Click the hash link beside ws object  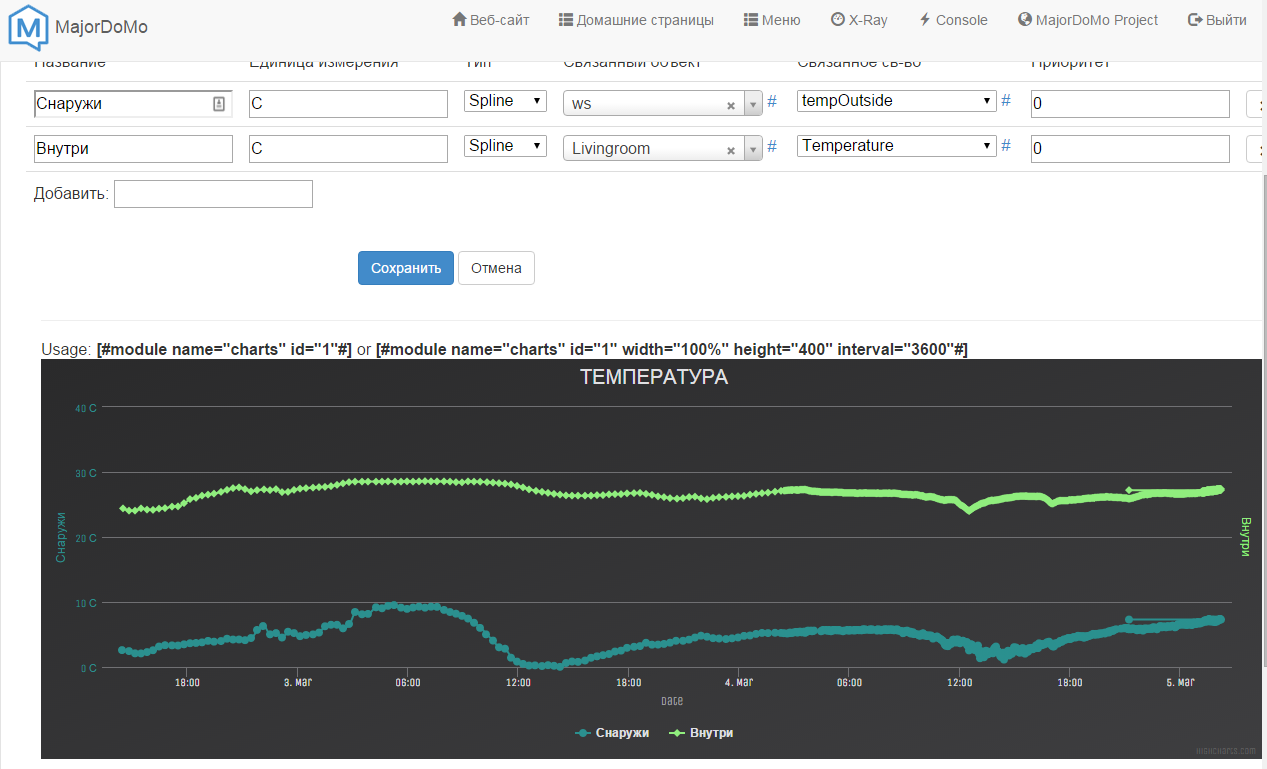point(772,102)
